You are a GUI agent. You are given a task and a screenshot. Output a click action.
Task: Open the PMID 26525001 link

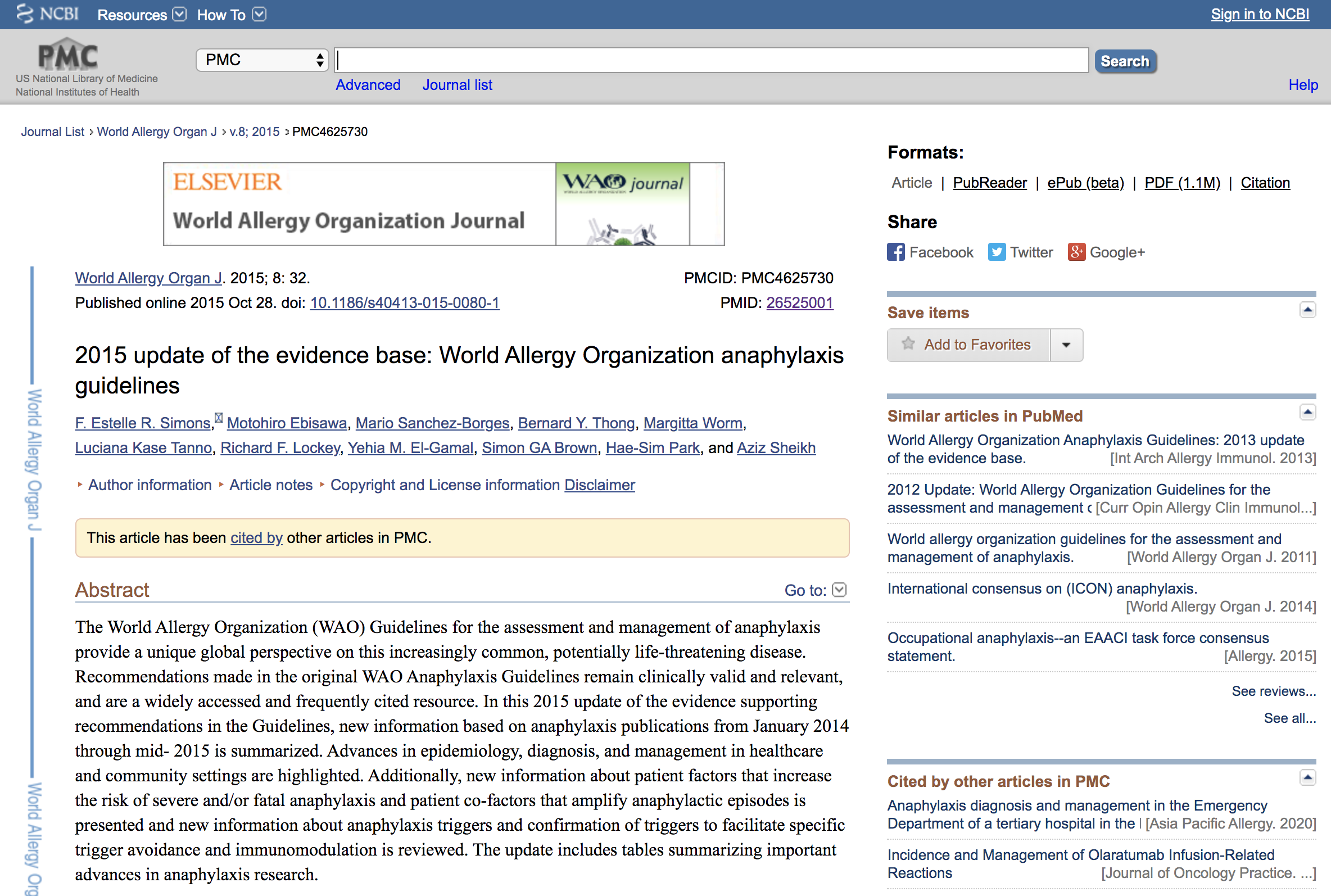(799, 303)
